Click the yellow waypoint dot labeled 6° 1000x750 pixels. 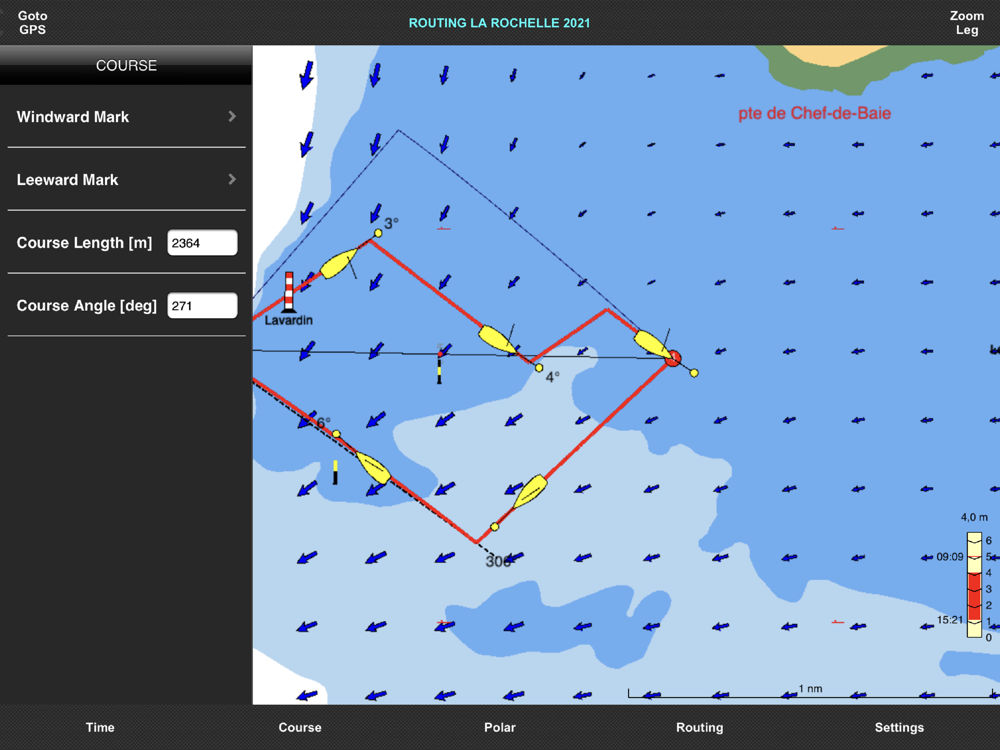[x=336, y=434]
